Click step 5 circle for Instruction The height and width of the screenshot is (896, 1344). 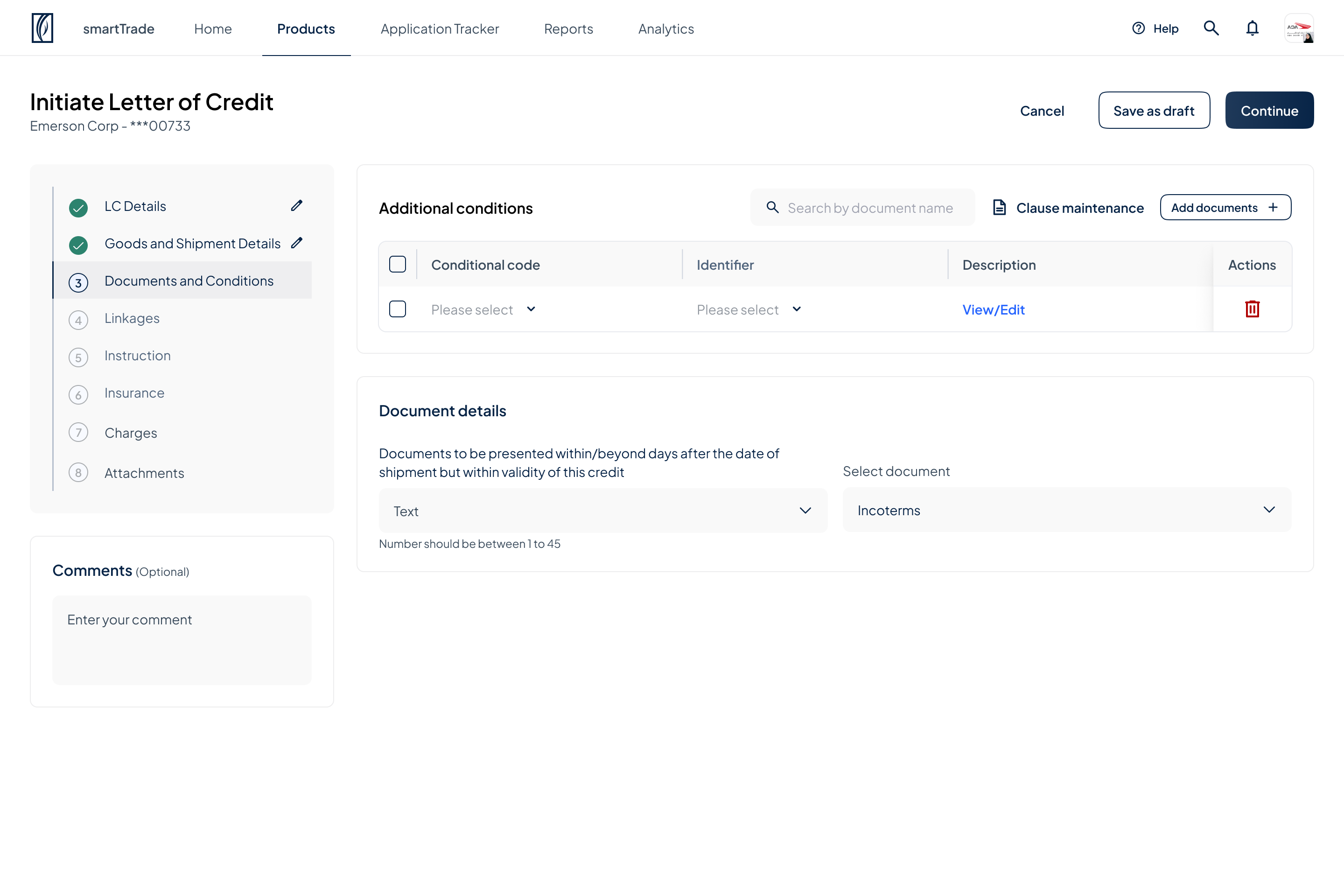[78, 357]
